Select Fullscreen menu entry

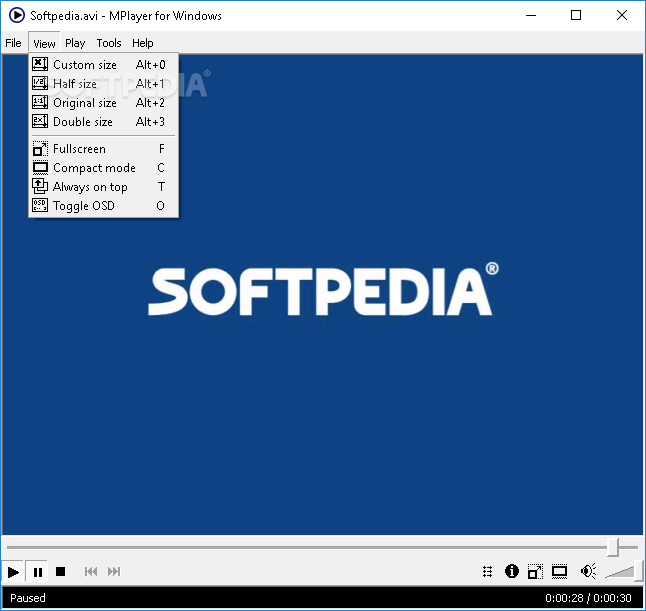coord(103,149)
